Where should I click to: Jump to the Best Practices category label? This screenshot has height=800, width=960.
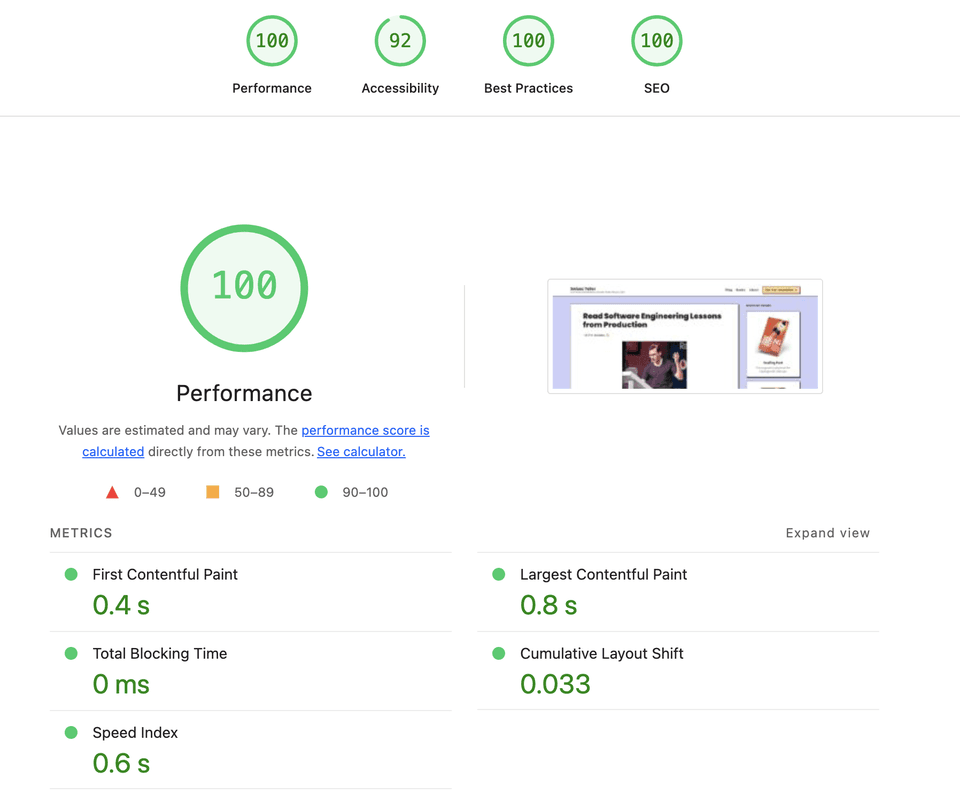pyautogui.click(x=528, y=88)
